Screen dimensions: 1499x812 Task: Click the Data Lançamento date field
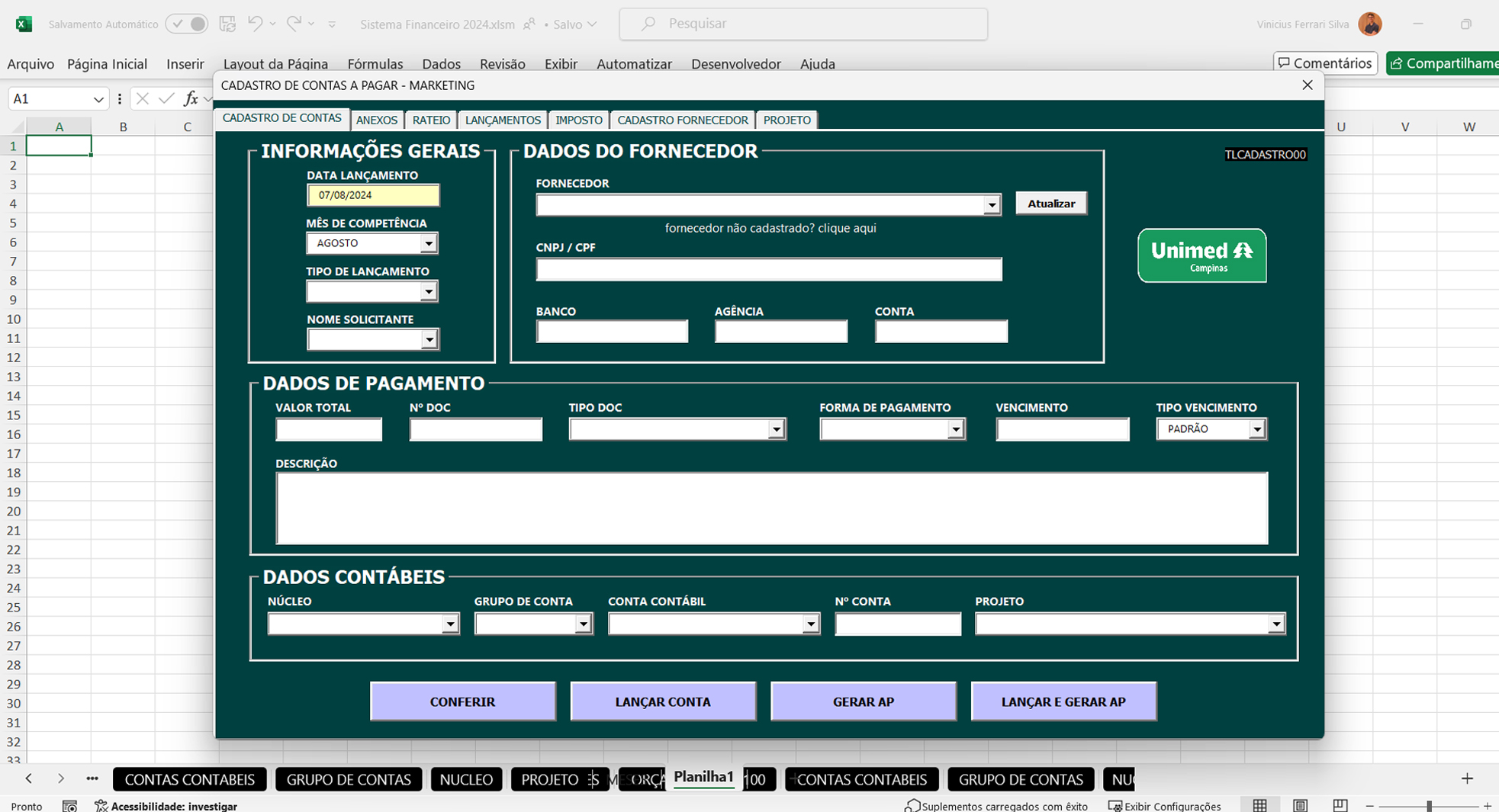tap(373, 195)
